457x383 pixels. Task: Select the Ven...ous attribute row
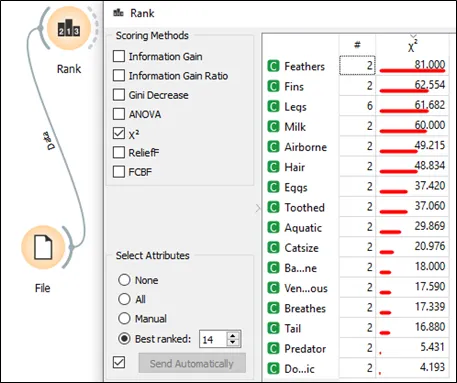356,288
